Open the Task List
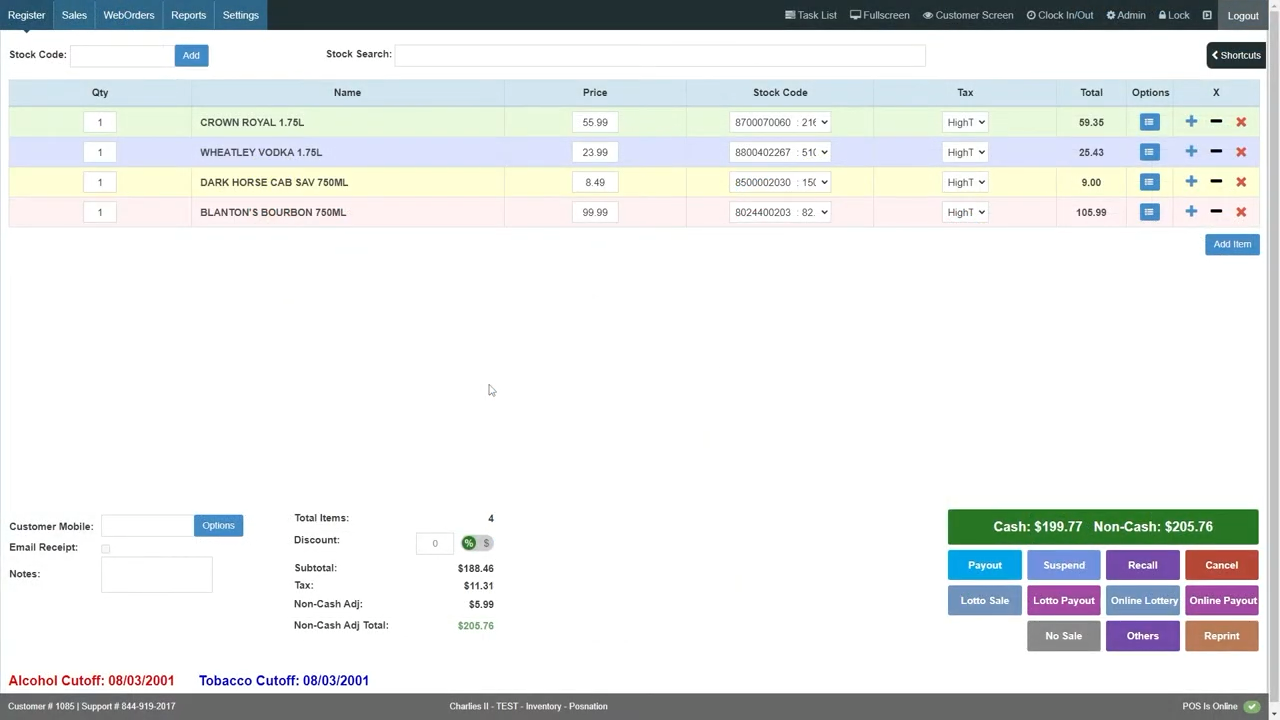This screenshot has width=1280, height=720. [810, 15]
